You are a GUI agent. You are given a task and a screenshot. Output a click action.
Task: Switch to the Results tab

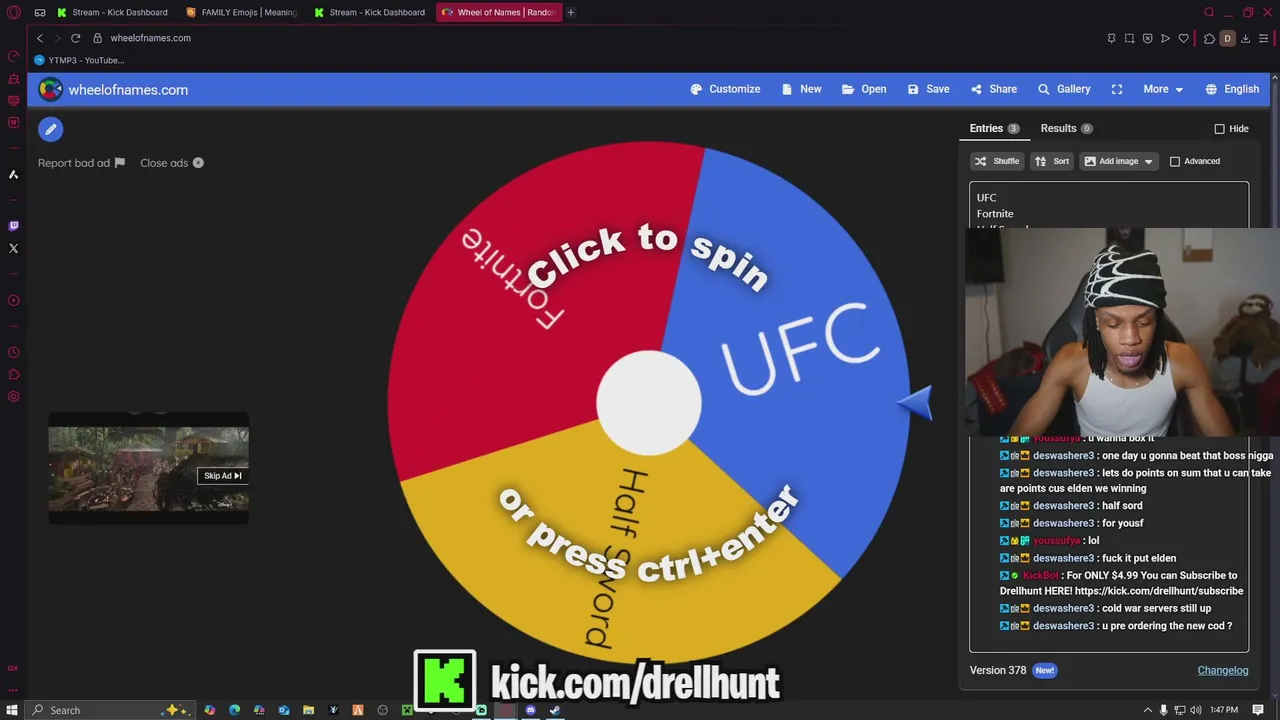(x=1066, y=128)
